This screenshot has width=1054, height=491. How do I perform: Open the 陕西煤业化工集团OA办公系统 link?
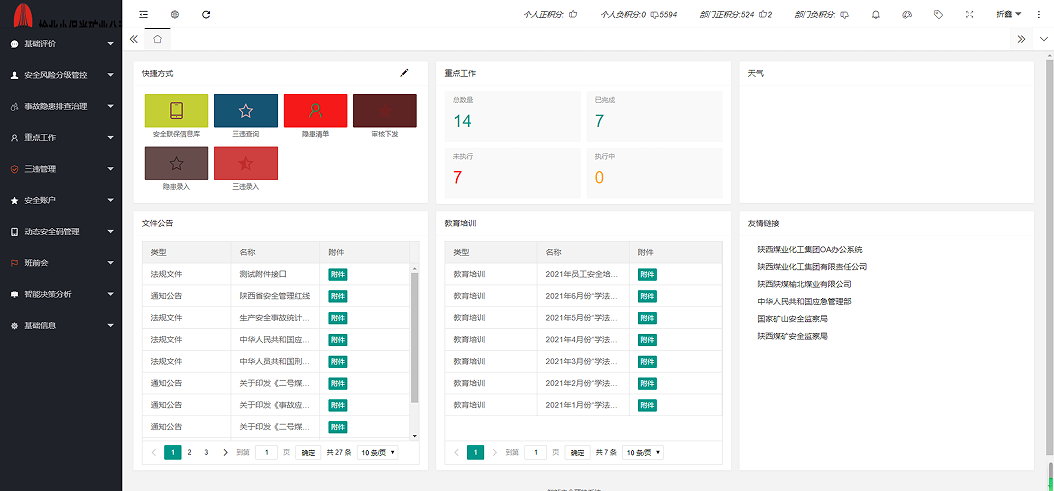pyautogui.click(x=809, y=249)
